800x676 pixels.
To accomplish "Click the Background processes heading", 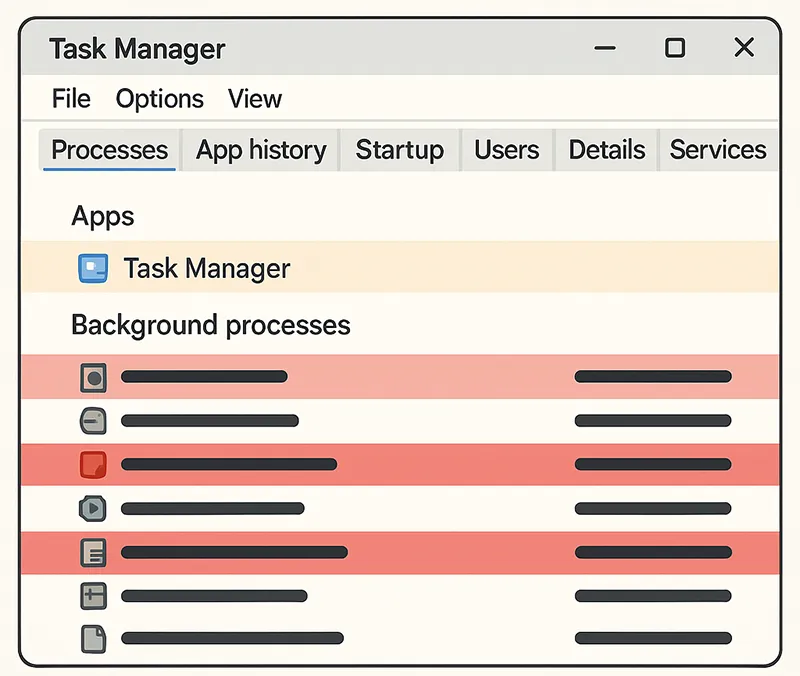I will [211, 325].
